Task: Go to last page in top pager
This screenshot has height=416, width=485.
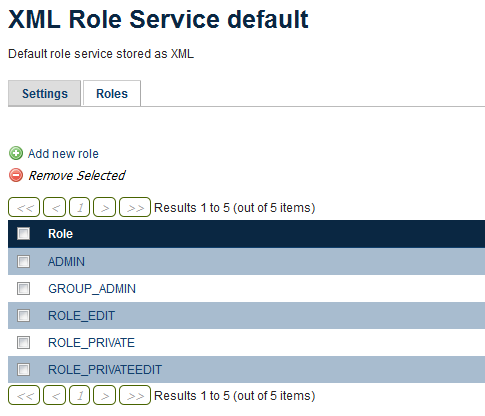Action: 135,207
